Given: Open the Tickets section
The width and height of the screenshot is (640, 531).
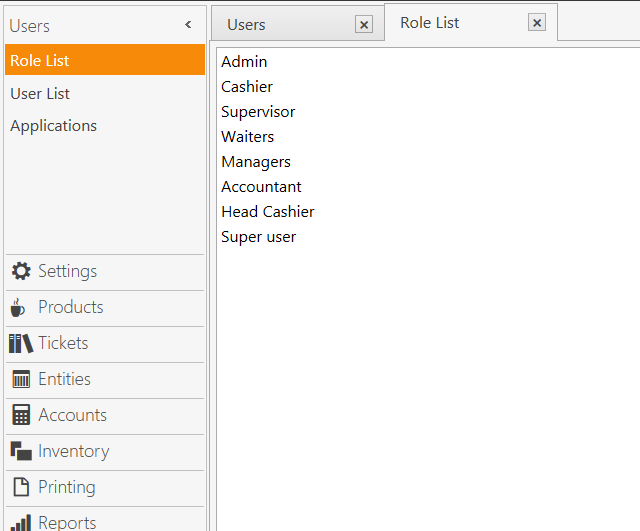Looking at the screenshot, I should point(105,343).
